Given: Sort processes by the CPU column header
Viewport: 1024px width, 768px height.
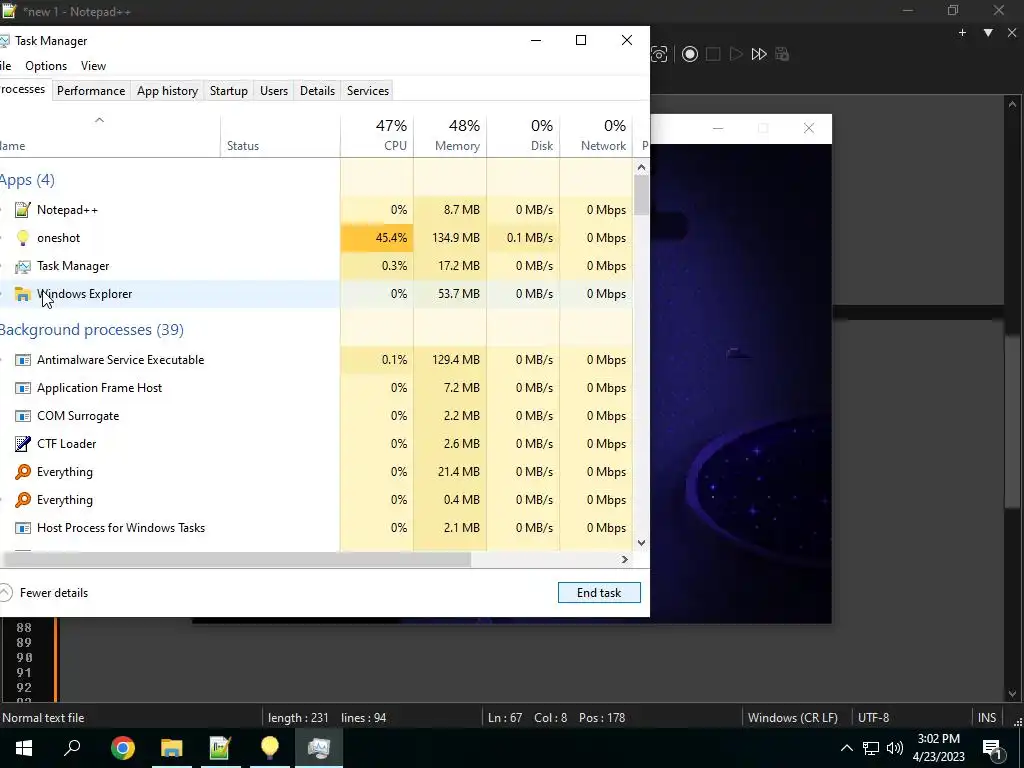Looking at the screenshot, I should 377,135.
